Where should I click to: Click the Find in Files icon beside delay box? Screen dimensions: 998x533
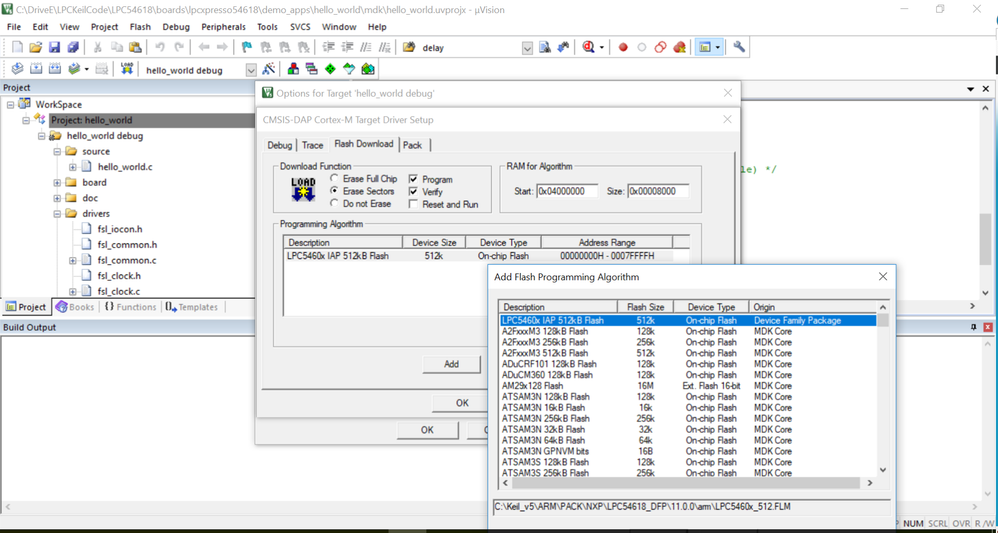545,48
